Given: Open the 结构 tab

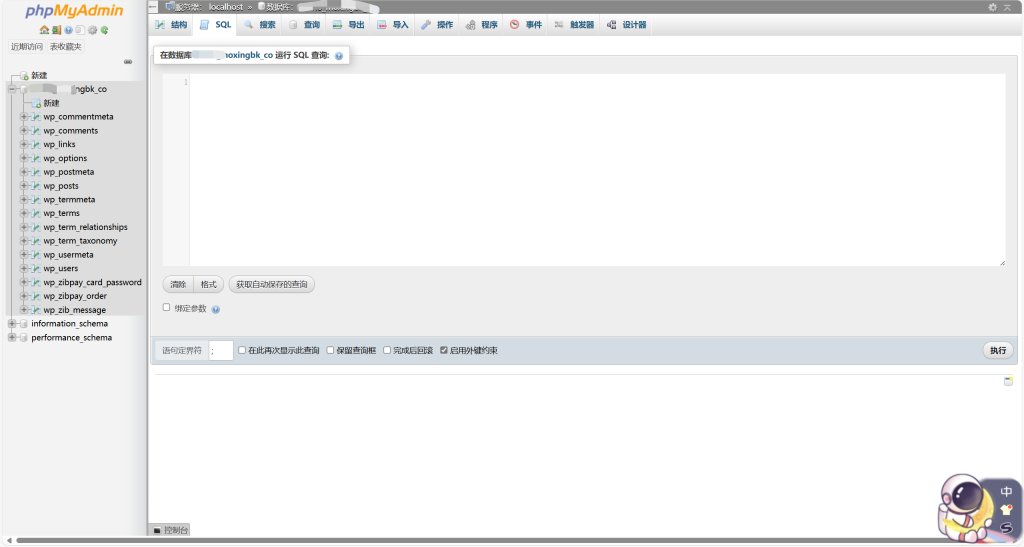Looking at the screenshot, I should (x=171, y=25).
